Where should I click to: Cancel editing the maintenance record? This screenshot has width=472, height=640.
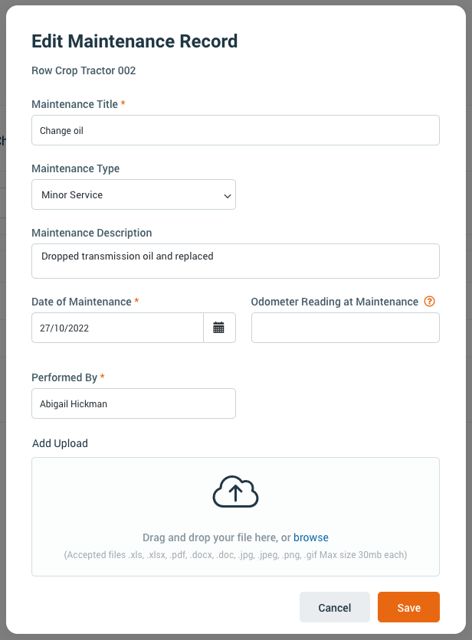pyautogui.click(x=335, y=607)
